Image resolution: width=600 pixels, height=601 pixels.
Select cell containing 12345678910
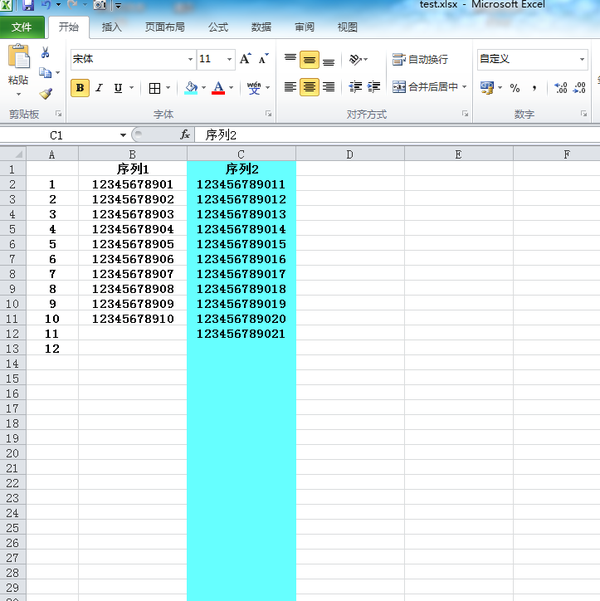133,319
